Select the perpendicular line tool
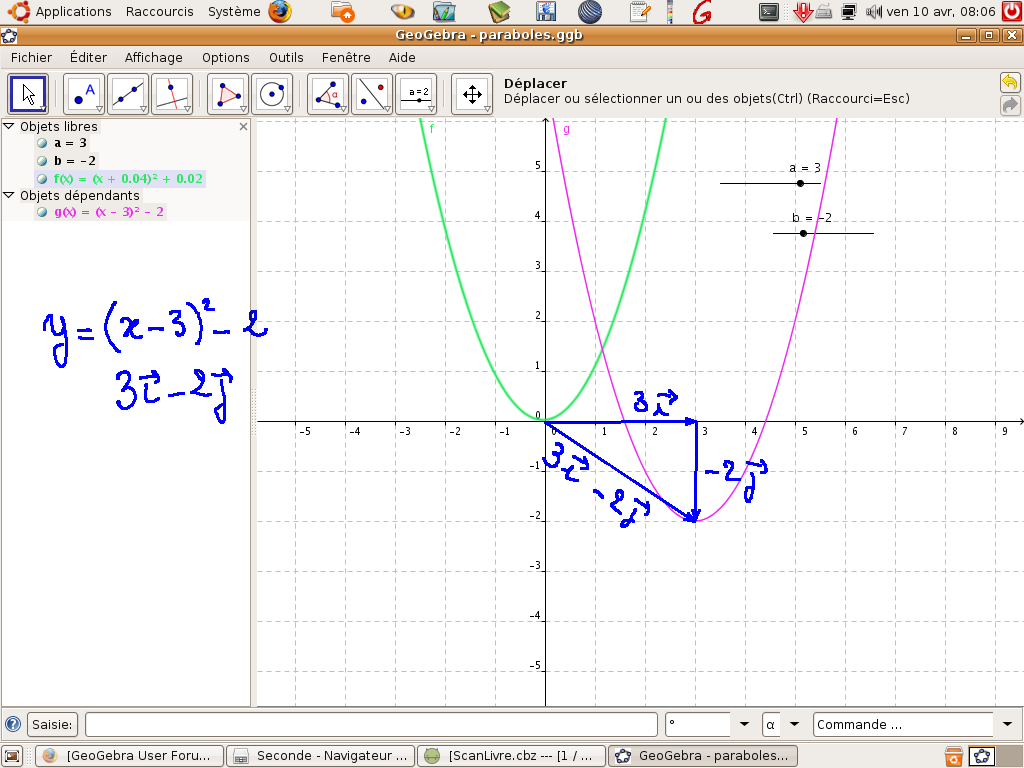1024x768 pixels. [172, 95]
